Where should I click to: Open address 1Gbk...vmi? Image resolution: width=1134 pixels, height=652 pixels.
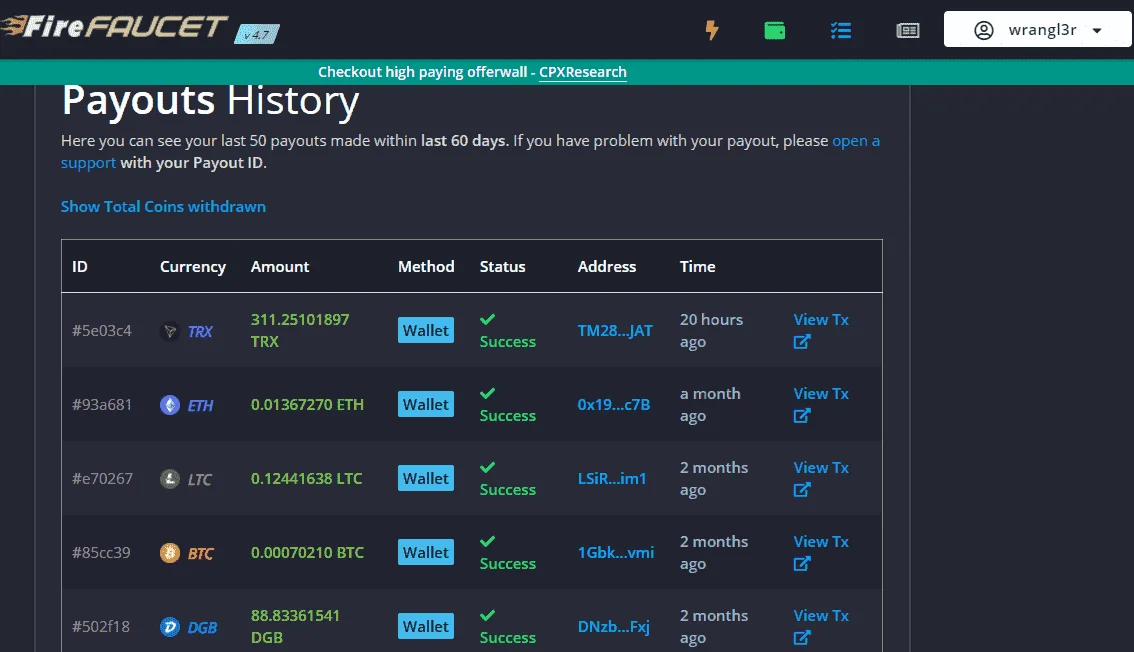click(615, 553)
